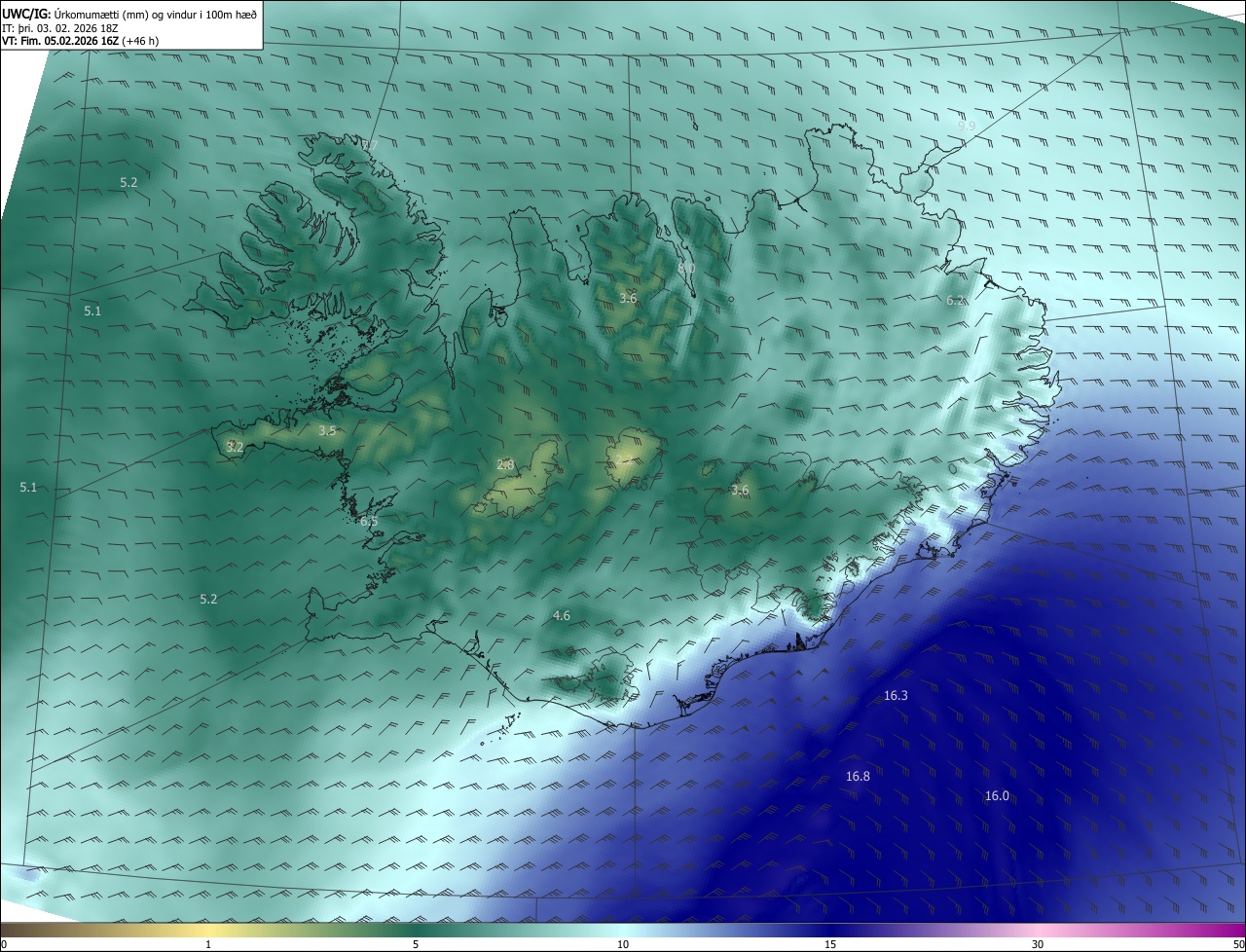Screen dimensions: 1246x952
Task: Click the '50' tick on the color scale
Action: tap(1238, 944)
